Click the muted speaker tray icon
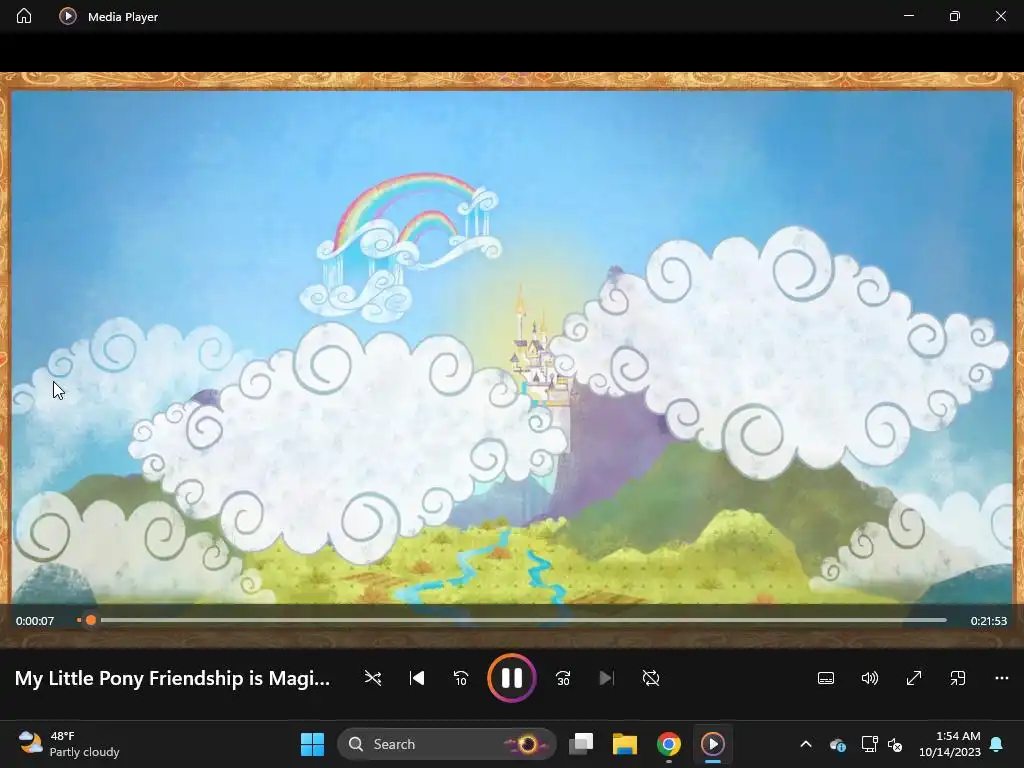 click(895, 744)
